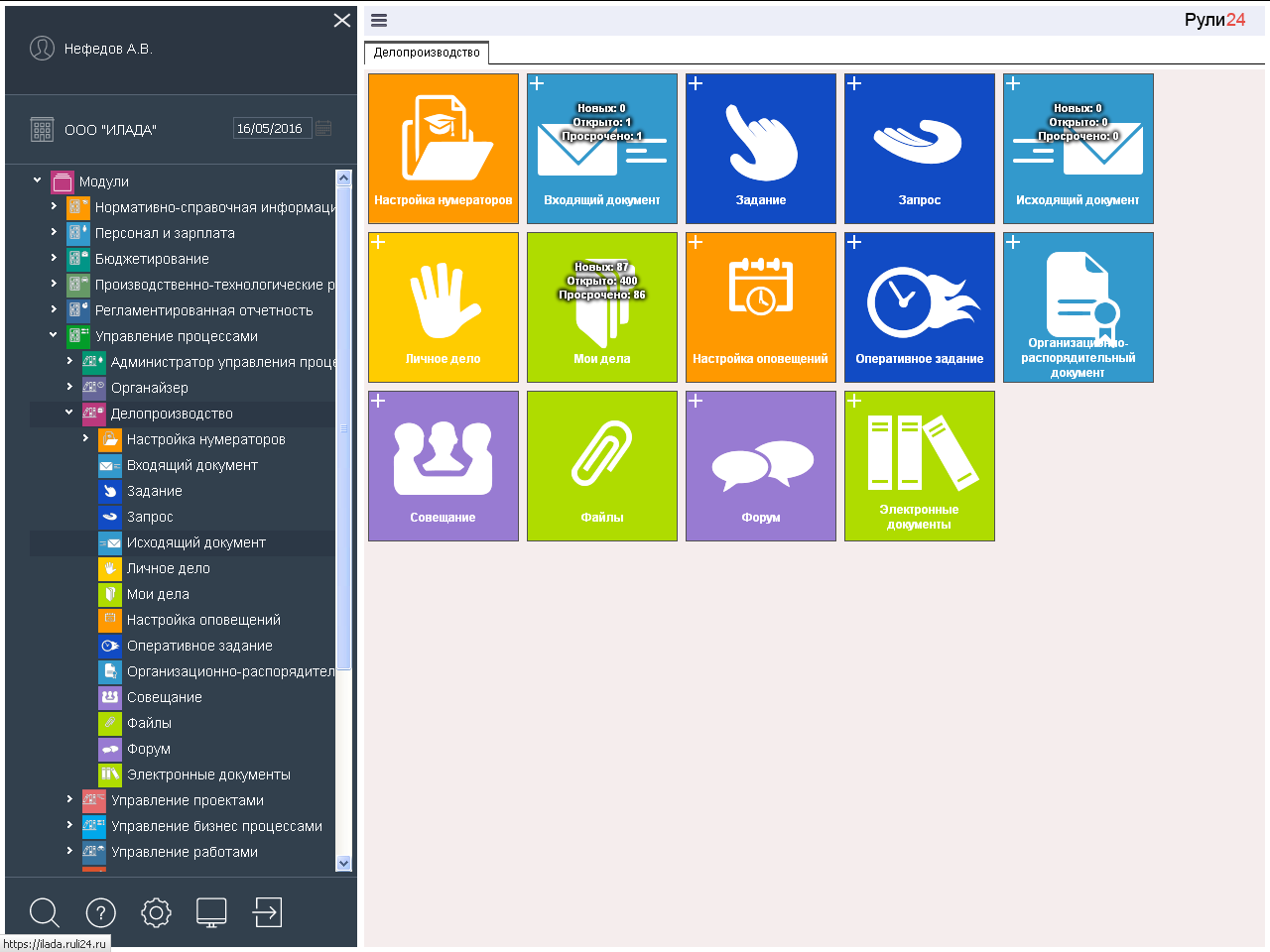The width and height of the screenshot is (1270, 952).
Task: Collapse Управление процессами node
Action: 54,335
